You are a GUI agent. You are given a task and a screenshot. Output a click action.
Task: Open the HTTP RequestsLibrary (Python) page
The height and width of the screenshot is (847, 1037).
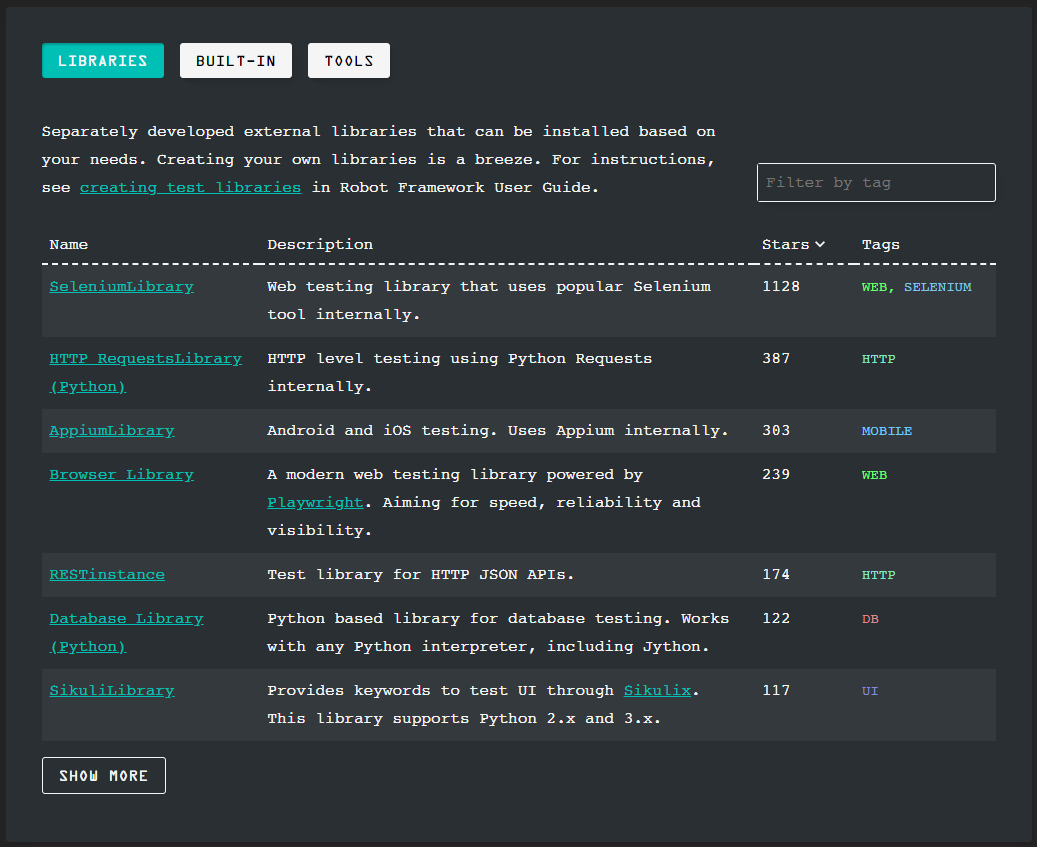pyautogui.click(x=146, y=358)
